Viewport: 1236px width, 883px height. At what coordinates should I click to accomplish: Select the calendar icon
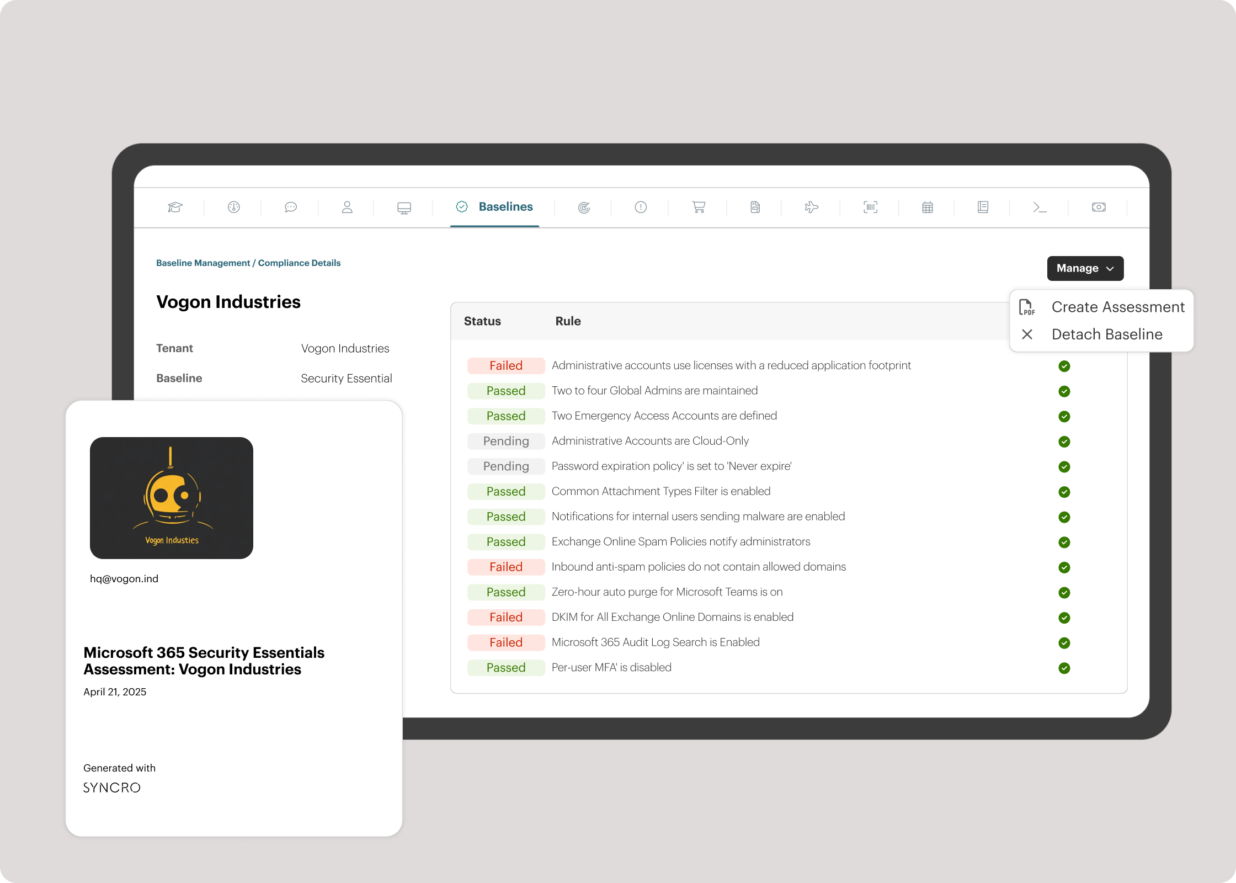[927, 207]
